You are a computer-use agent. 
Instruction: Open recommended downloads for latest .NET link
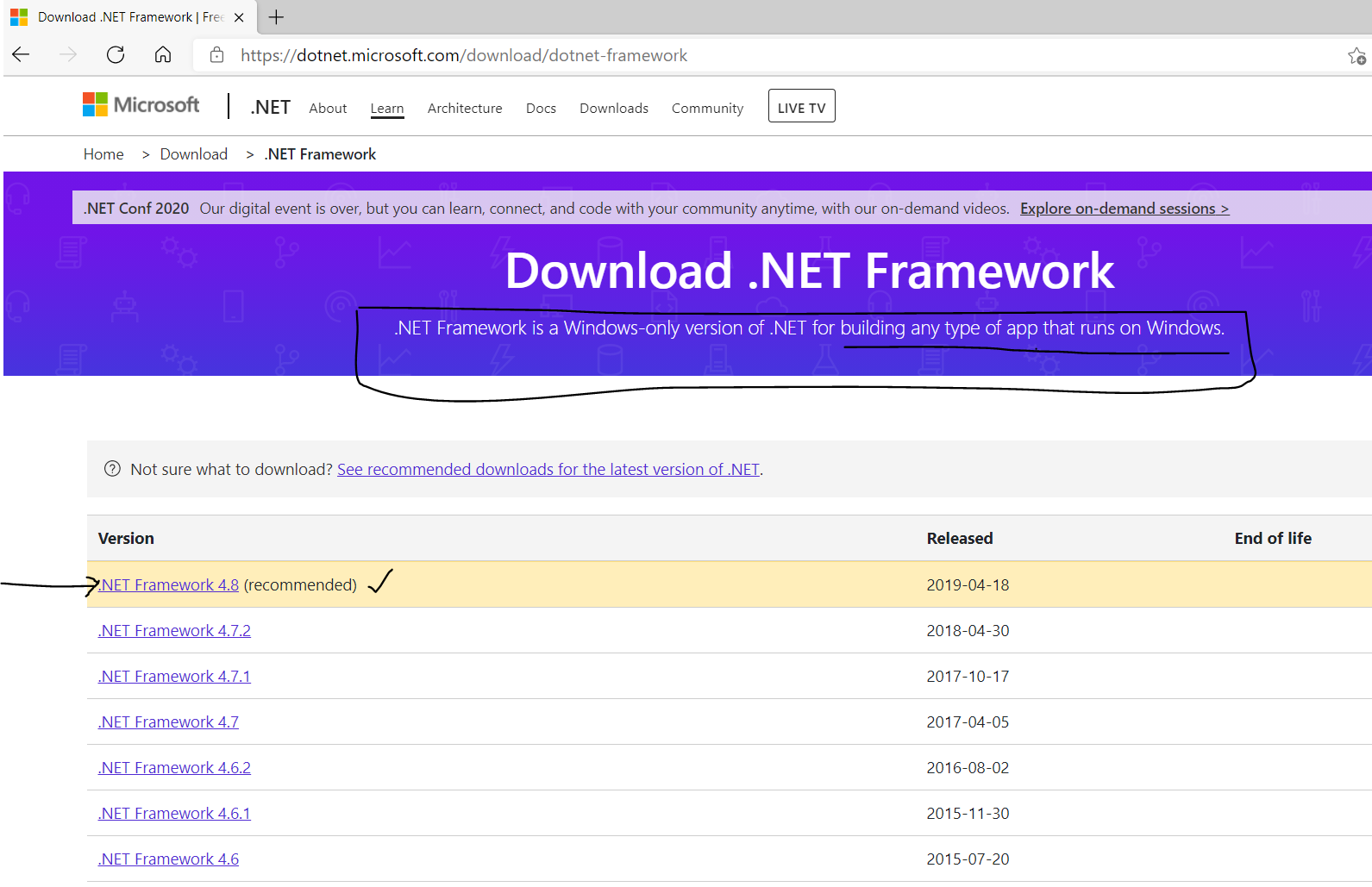point(548,469)
